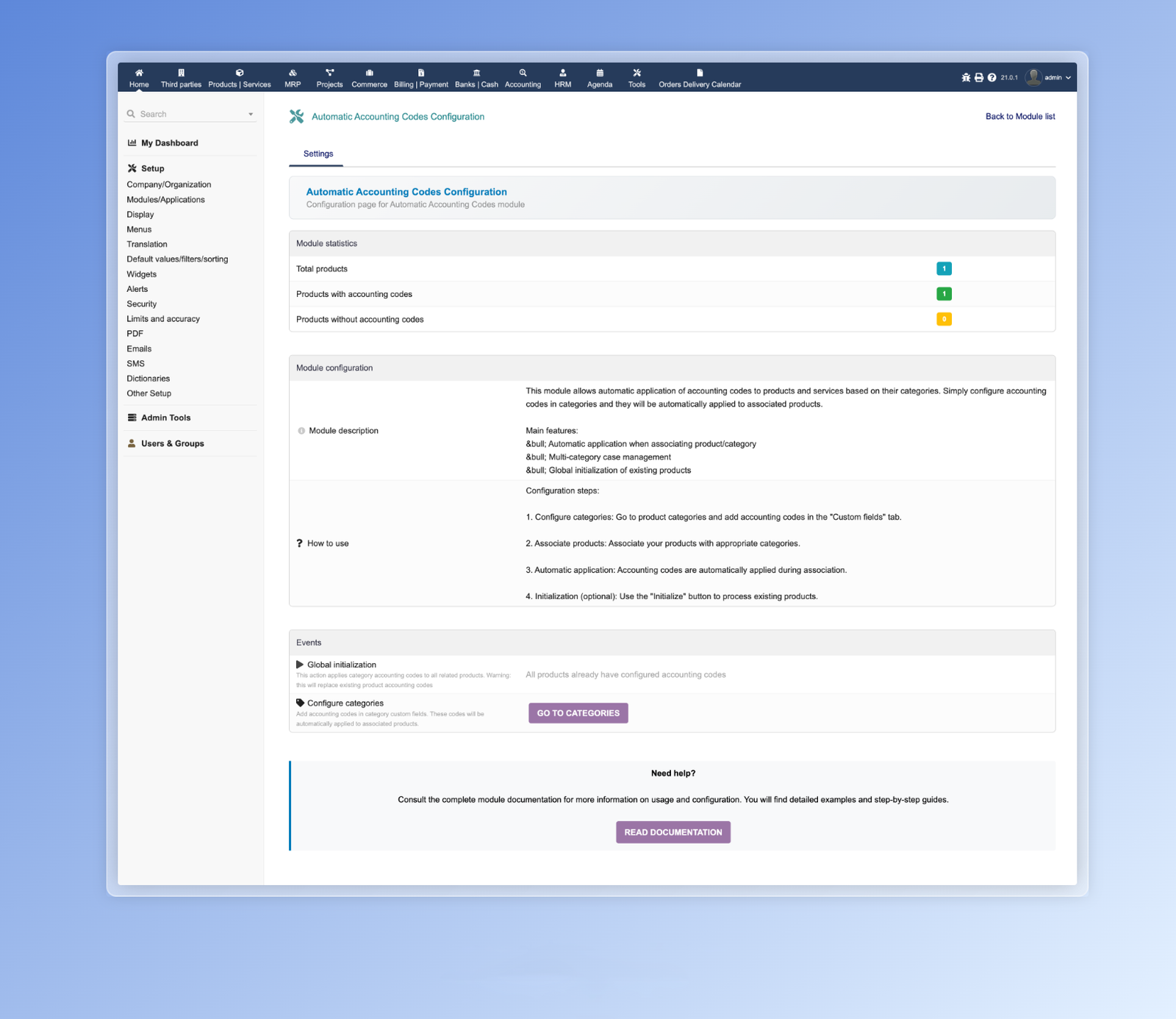Click the help question mark icon
The image size is (1176, 1019).
(992, 77)
